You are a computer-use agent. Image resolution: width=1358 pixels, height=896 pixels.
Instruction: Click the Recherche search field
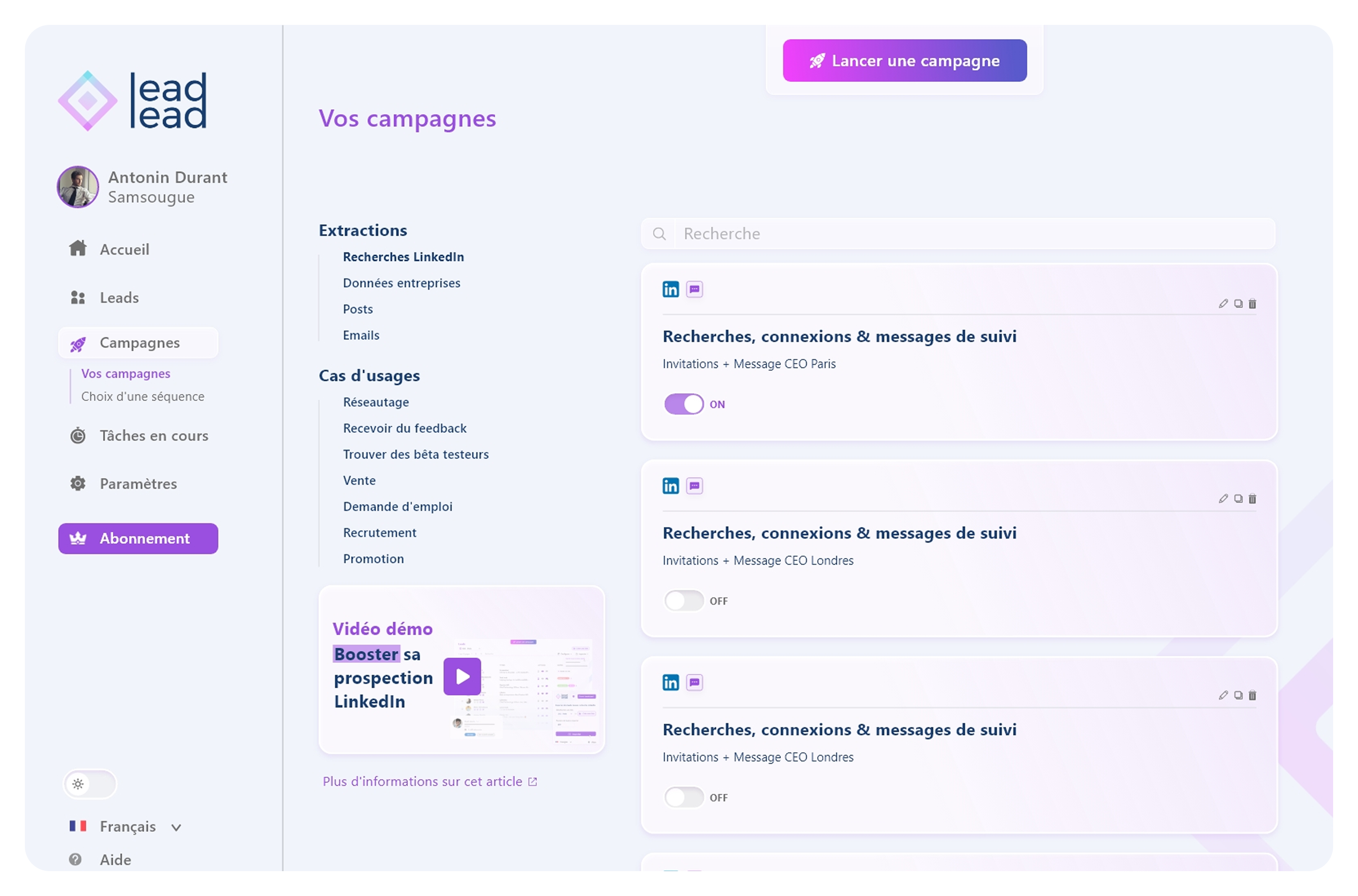point(972,234)
